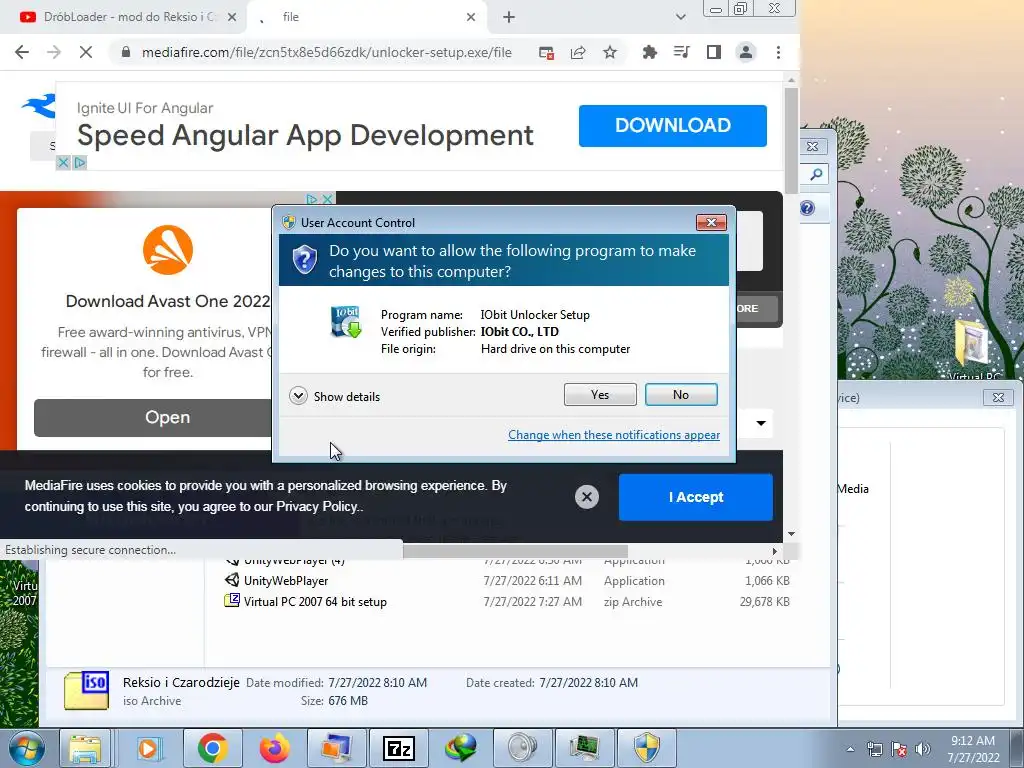This screenshot has height=768, width=1024.
Task: Show hidden tray icons arrow
Action: coord(850,749)
